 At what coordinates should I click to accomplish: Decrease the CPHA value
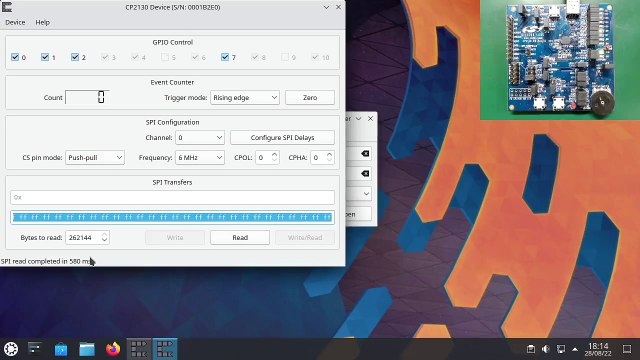pyautogui.click(x=329, y=161)
